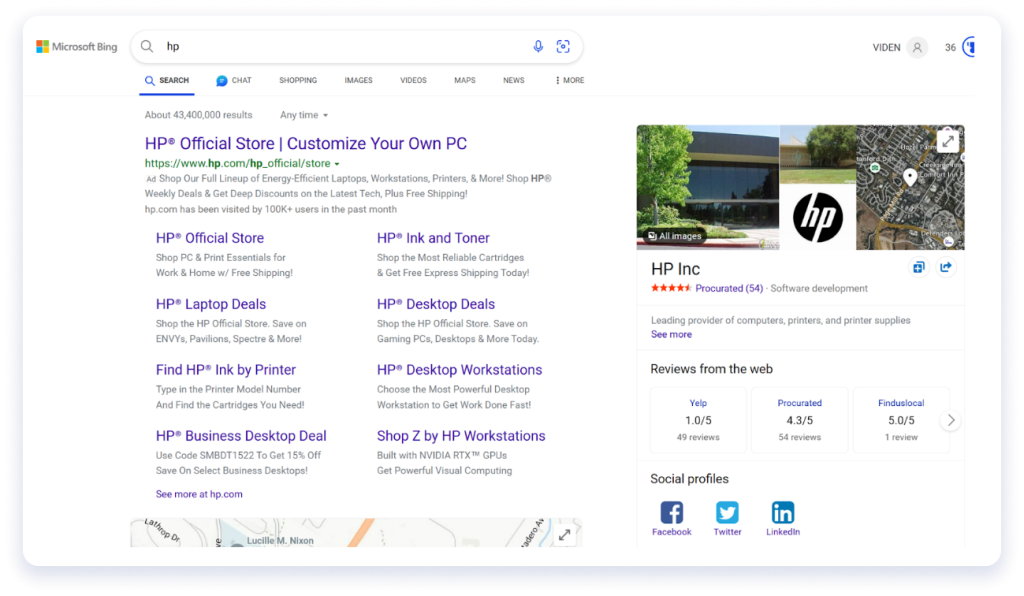Open HP's Twitter social profile
Screen dimensions: 1024x596
727,512
